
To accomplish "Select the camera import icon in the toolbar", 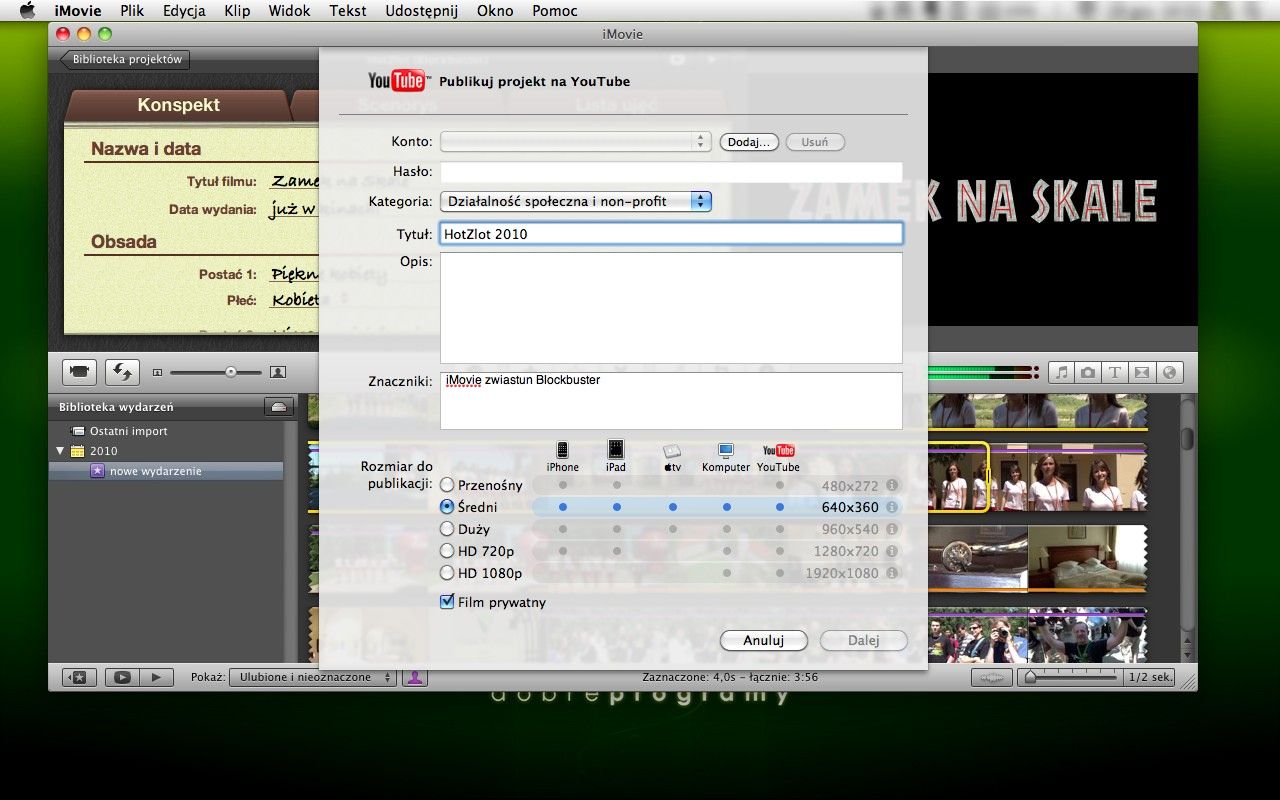I will pos(78,372).
